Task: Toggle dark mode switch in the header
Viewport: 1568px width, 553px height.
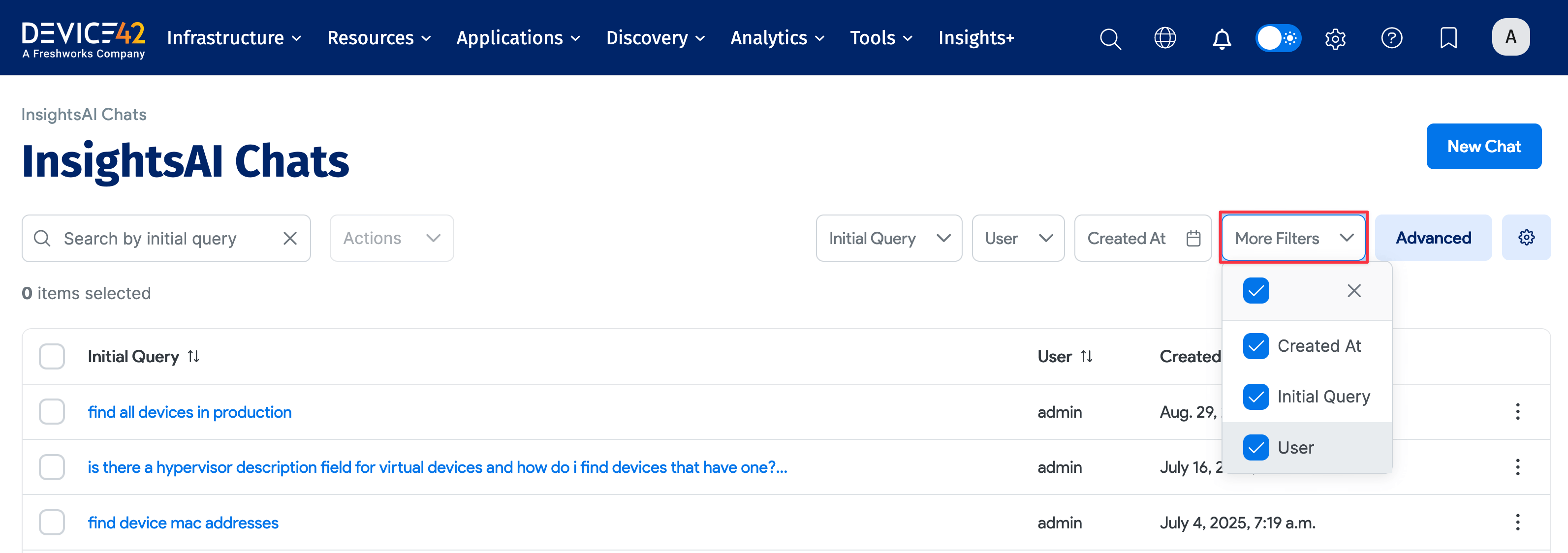Action: [x=1278, y=38]
